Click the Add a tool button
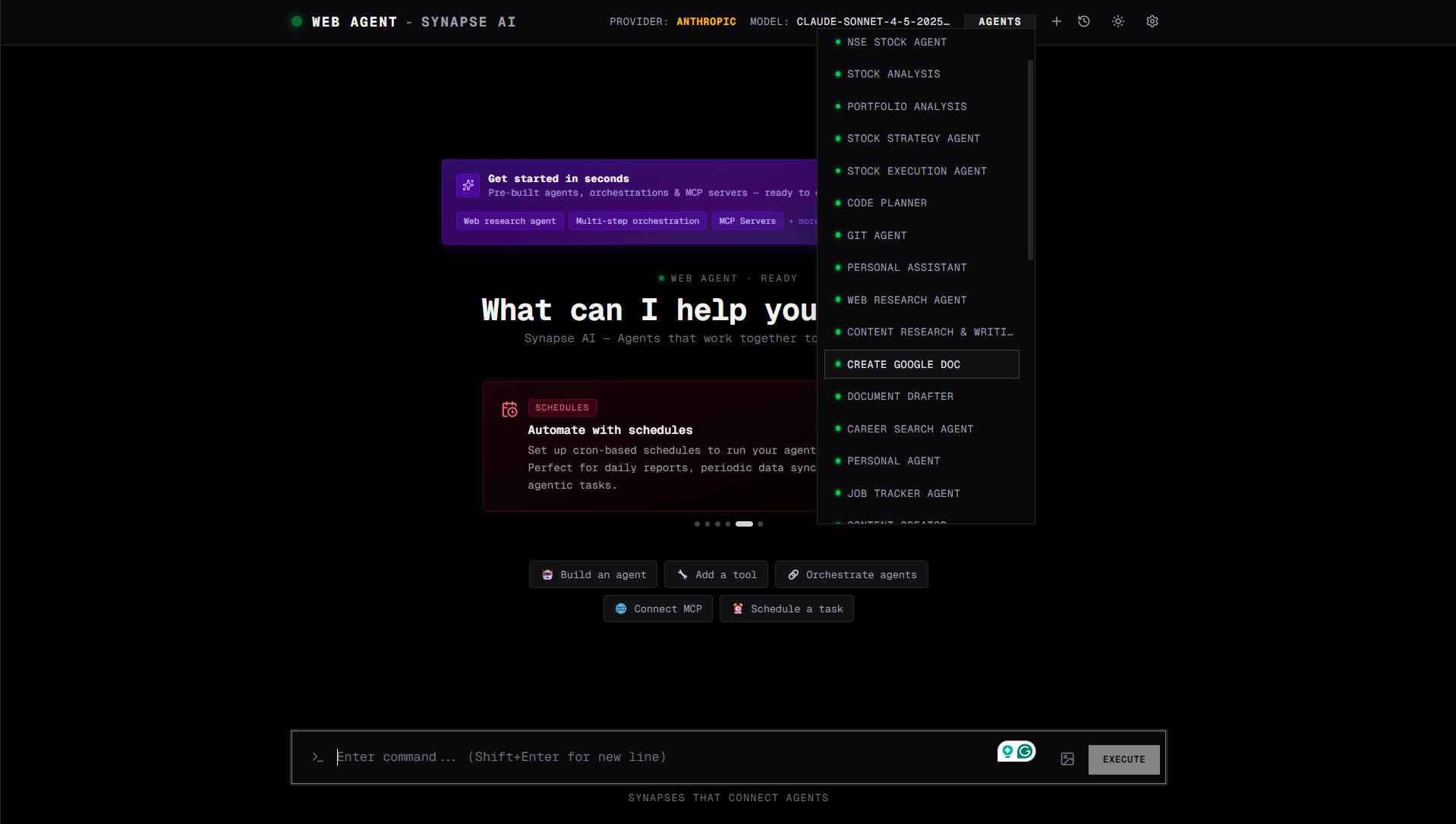 pos(716,574)
